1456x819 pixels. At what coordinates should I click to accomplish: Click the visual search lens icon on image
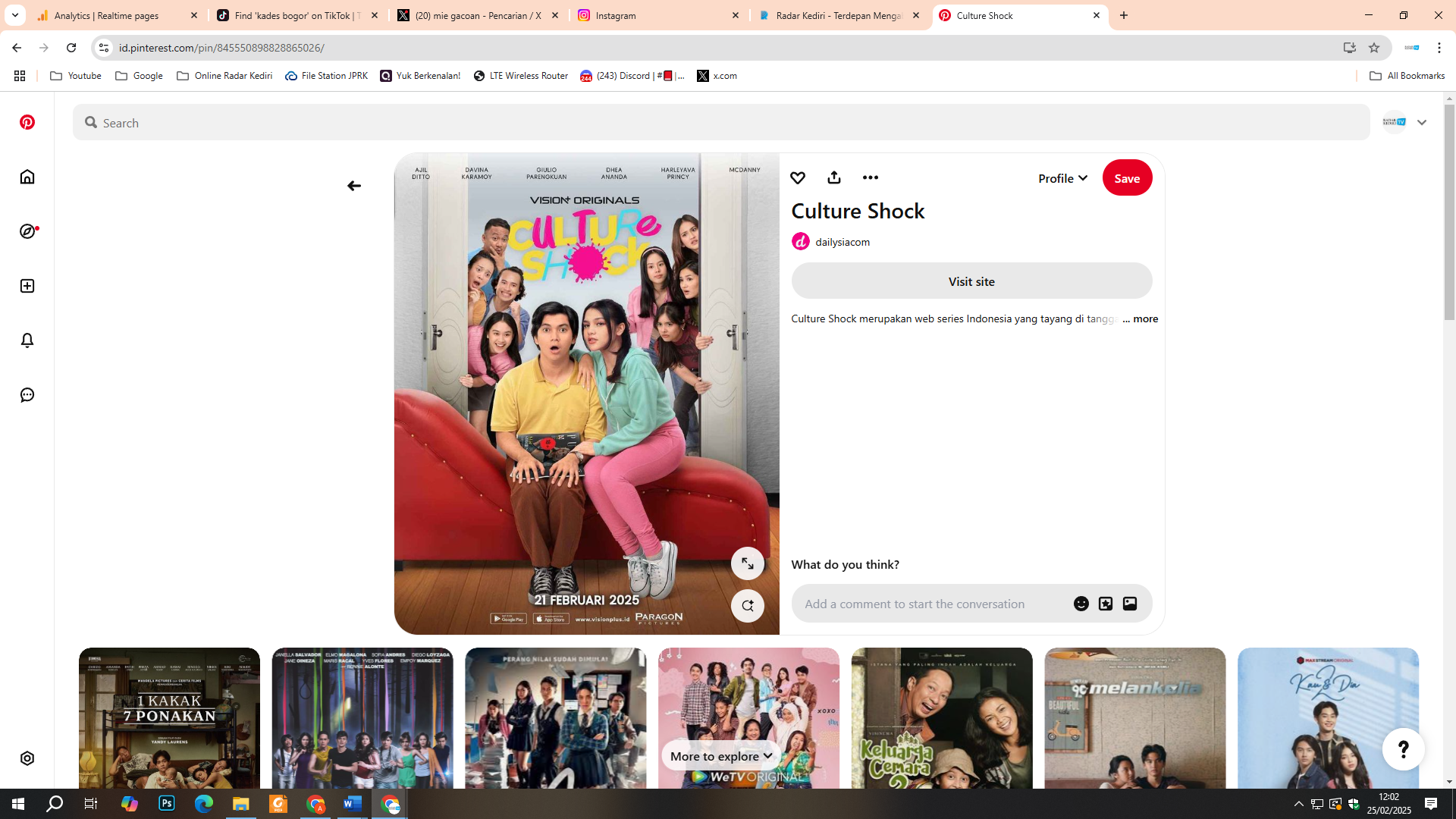click(748, 606)
